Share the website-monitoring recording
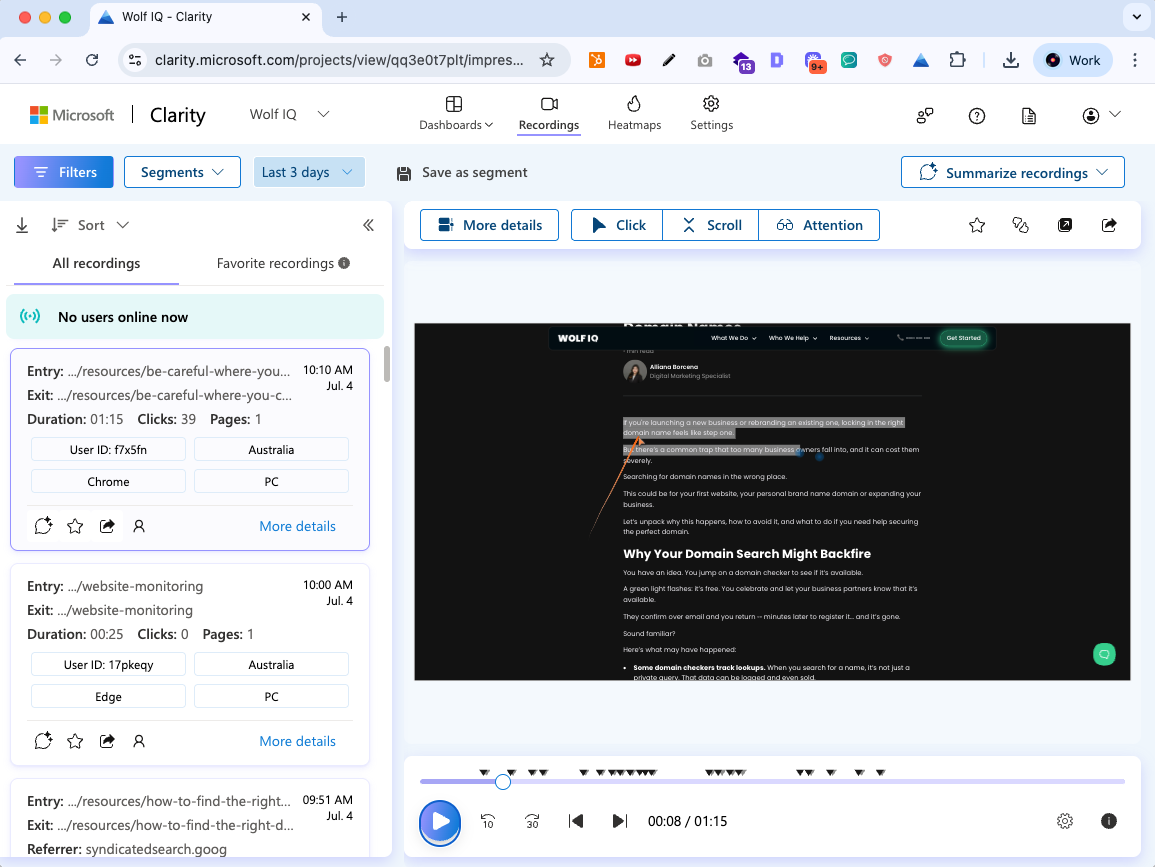This screenshot has width=1155, height=867. 107,741
